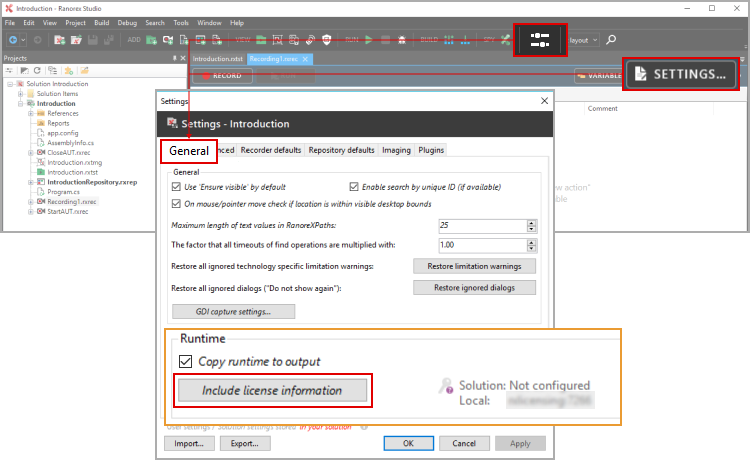Click the second blue build icon
The image size is (750, 460).
coord(465,40)
